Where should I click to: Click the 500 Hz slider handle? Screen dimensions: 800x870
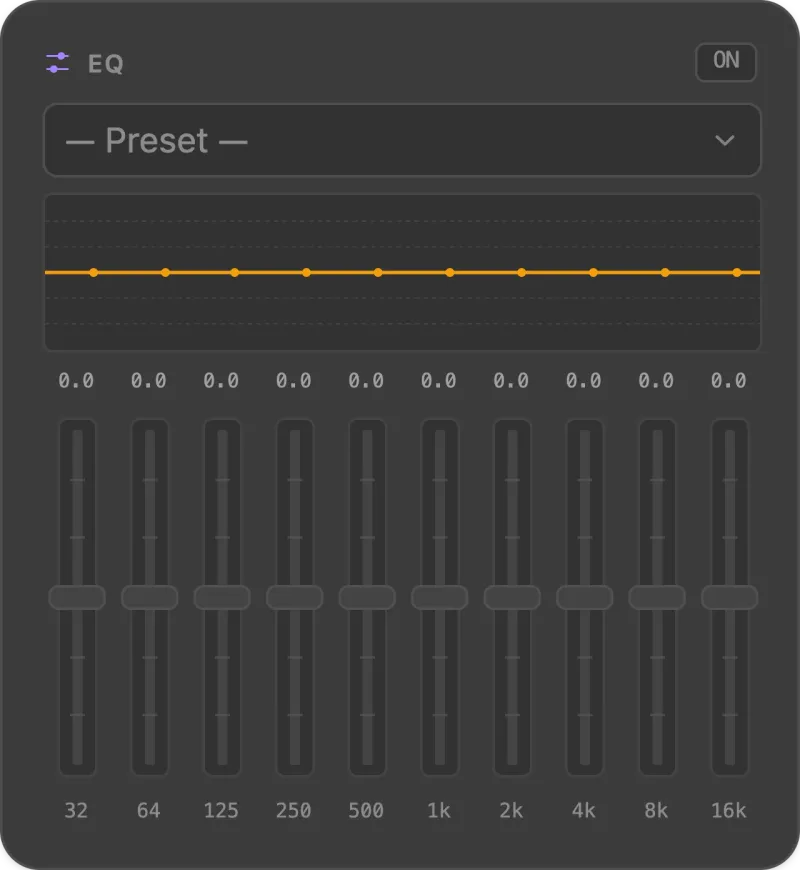point(367,598)
